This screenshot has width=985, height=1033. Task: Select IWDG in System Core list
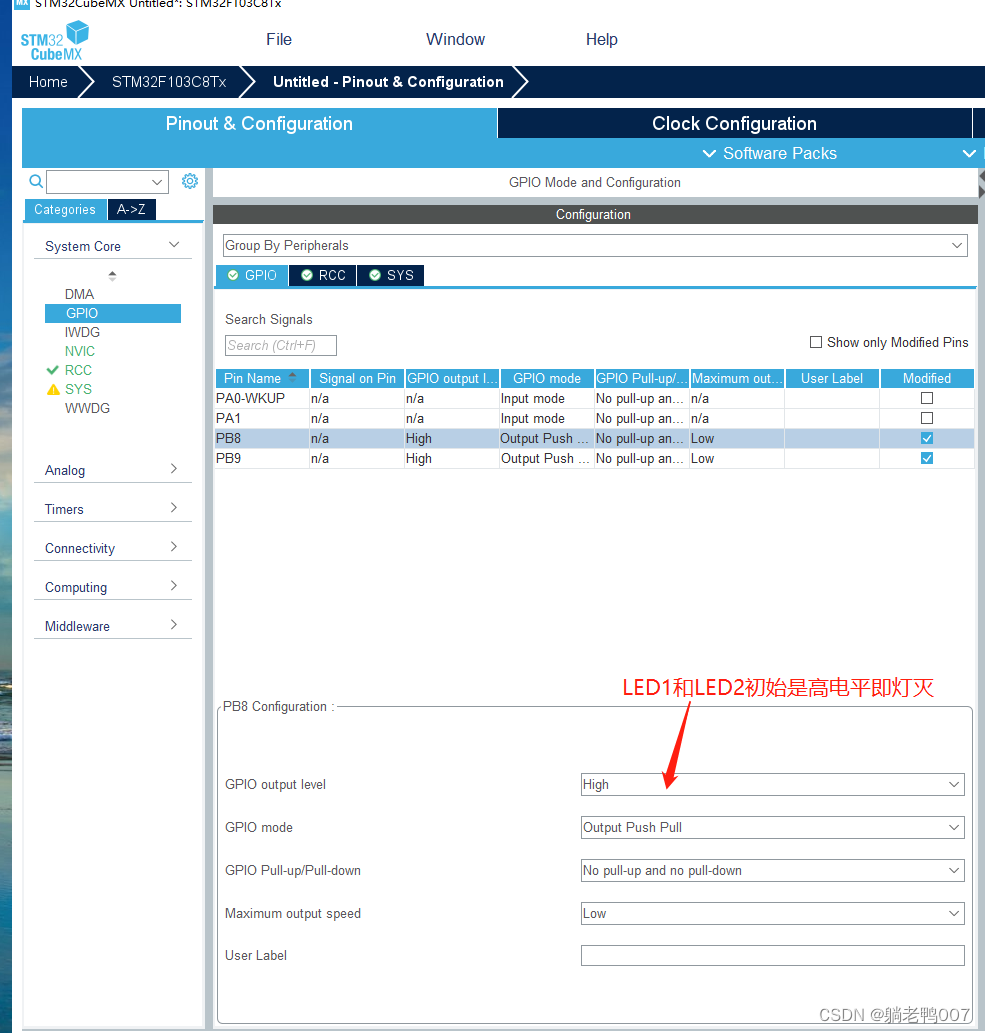pyautogui.click(x=82, y=332)
